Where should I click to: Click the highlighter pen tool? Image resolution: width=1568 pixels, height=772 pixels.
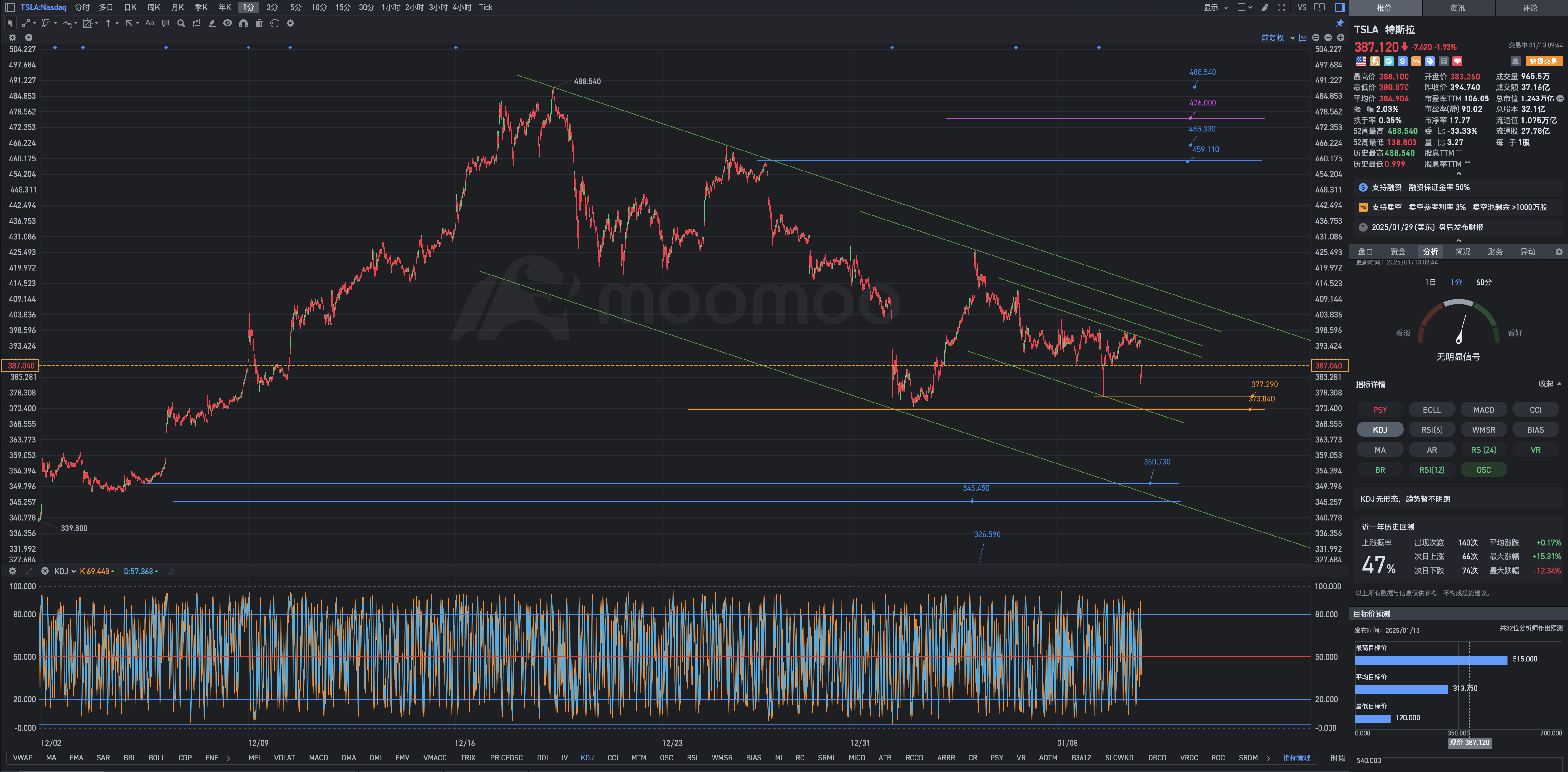[212, 23]
